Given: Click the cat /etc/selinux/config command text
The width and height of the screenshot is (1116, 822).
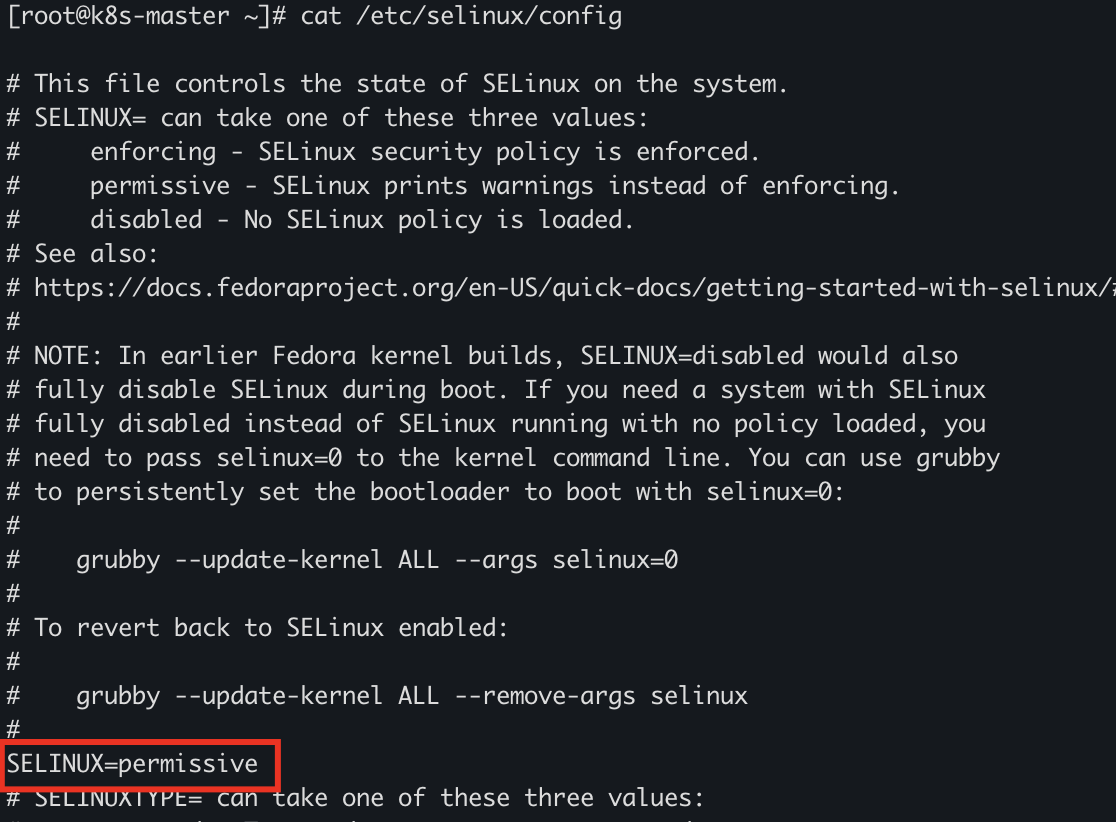Looking at the screenshot, I should coord(461,17).
